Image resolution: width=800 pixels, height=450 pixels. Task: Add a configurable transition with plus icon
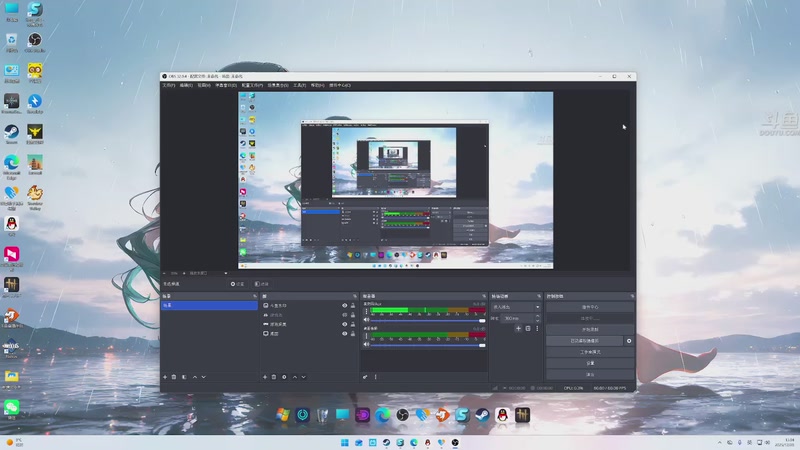pos(518,329)
